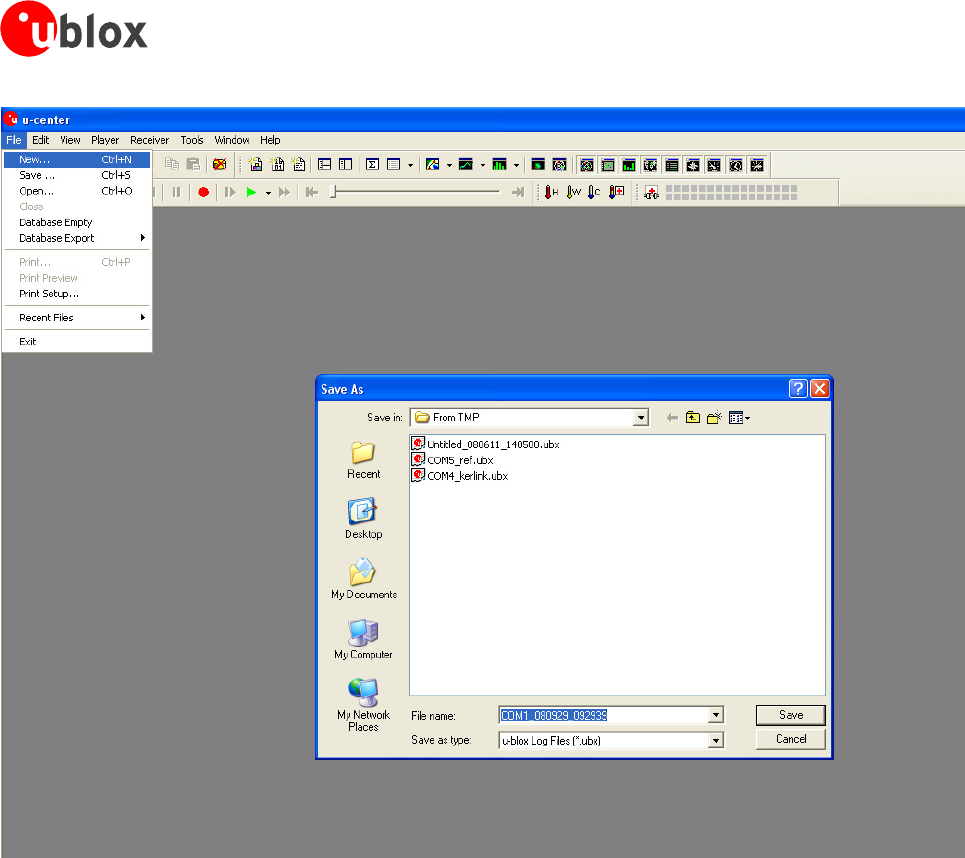Click the AssistNow aiding icon
Screen dimensions: 965x858
click(x=651, y=193)
